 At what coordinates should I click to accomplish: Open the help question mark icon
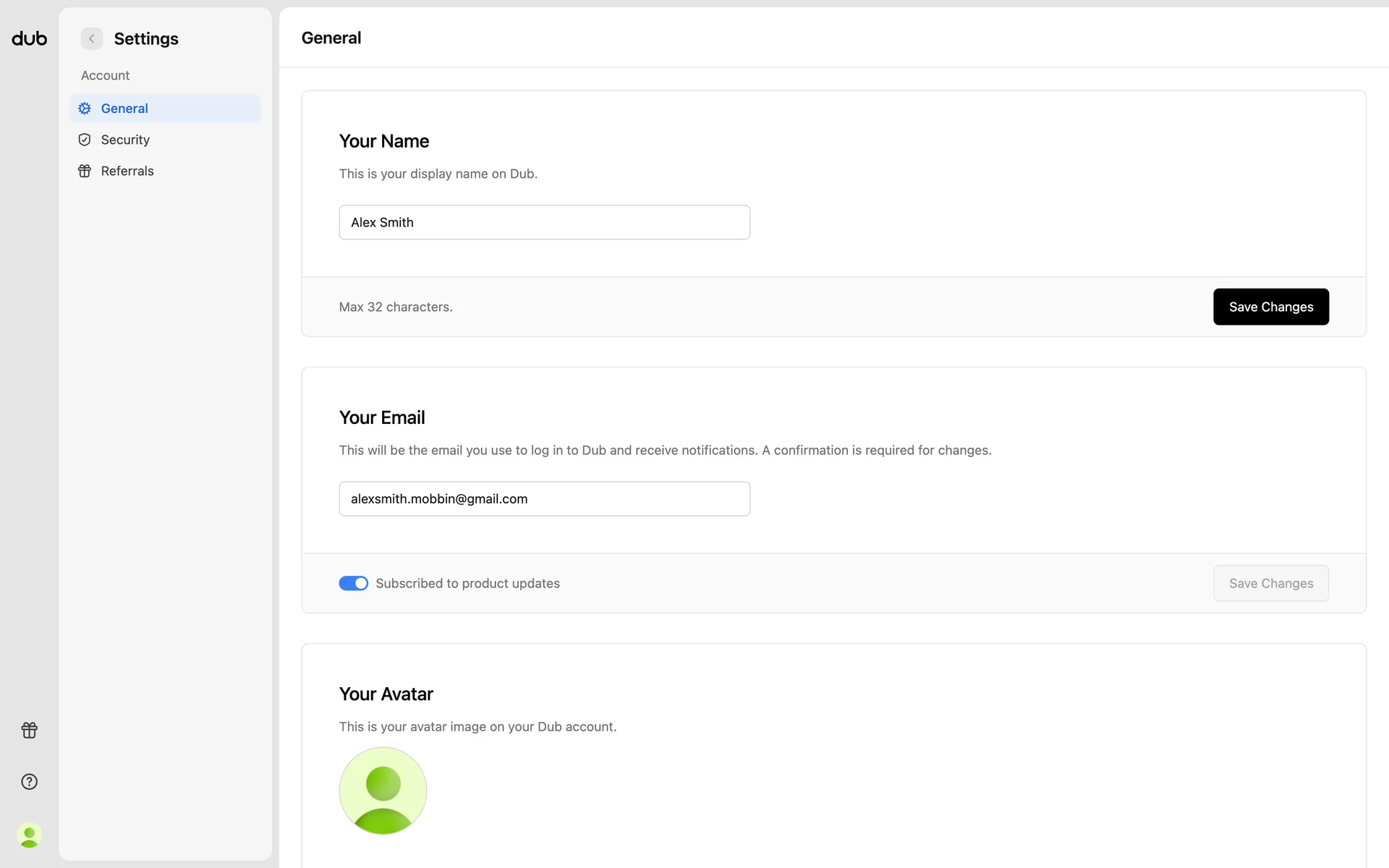coord(29,781)
